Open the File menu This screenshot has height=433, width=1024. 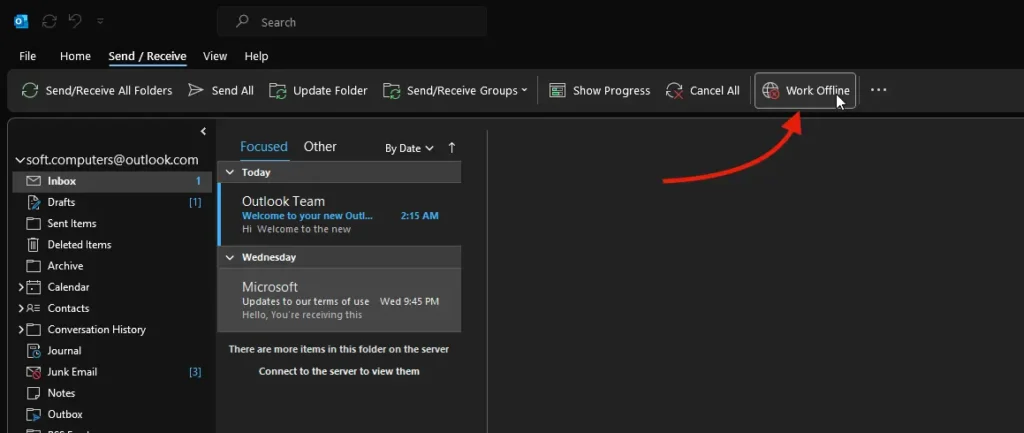click(28, 56)
